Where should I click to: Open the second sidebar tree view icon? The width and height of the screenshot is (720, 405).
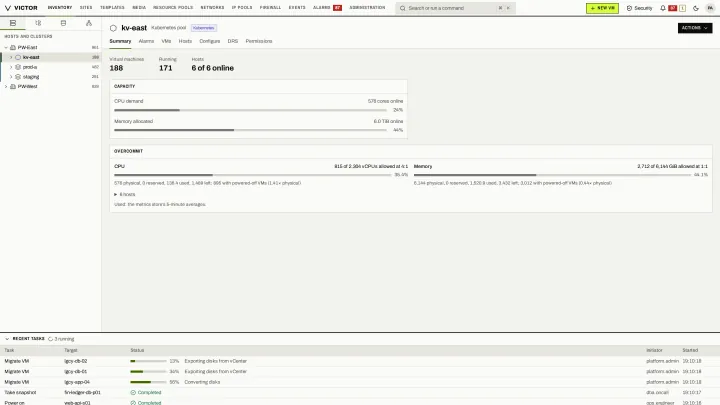pos(38,23)
